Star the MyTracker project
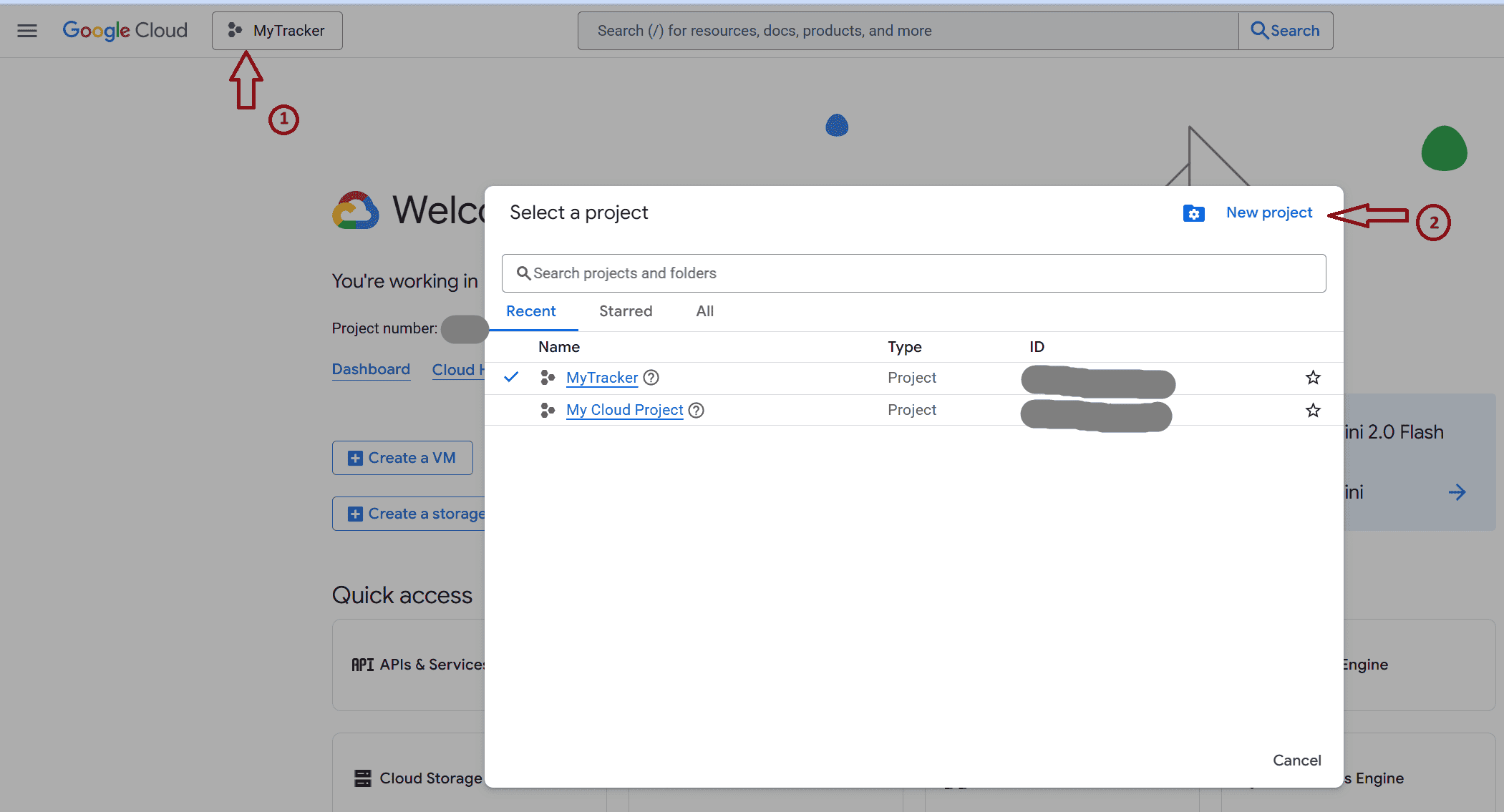The height and width of the screenshot is (812, 1504). click(1312, 378)
